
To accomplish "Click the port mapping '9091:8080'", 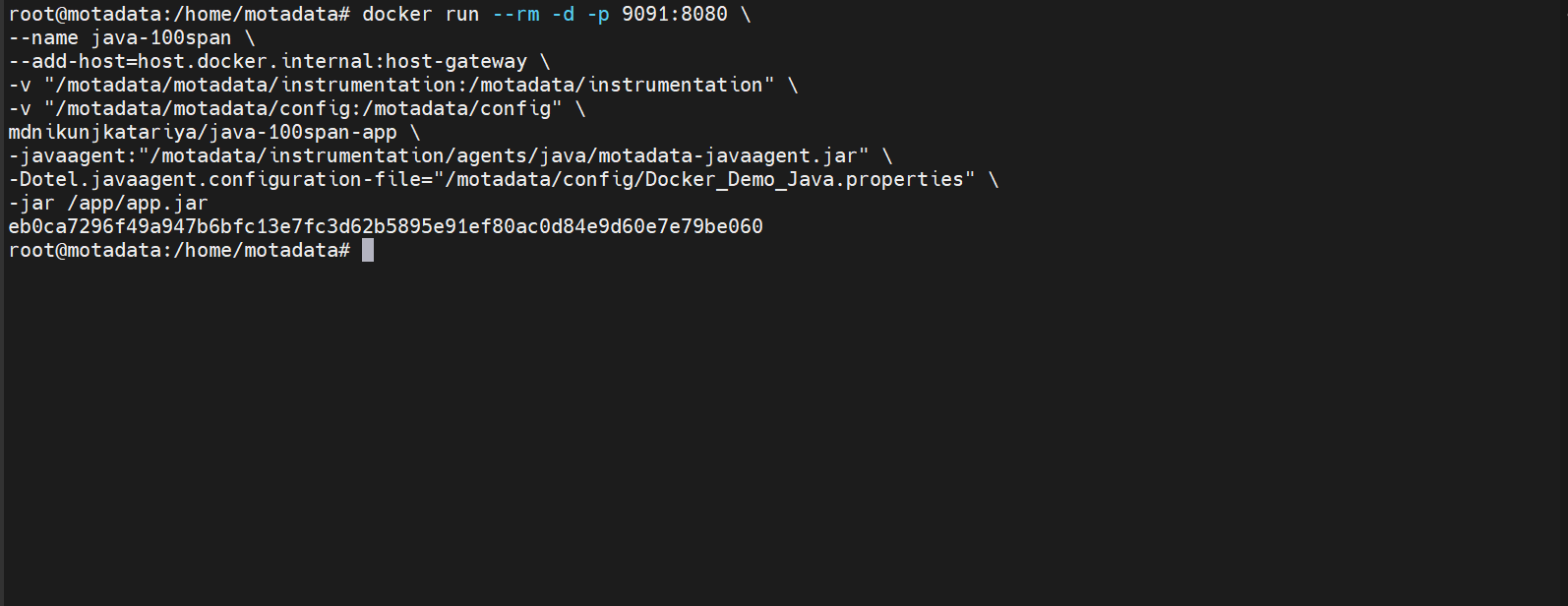I will tap(675, 14).
